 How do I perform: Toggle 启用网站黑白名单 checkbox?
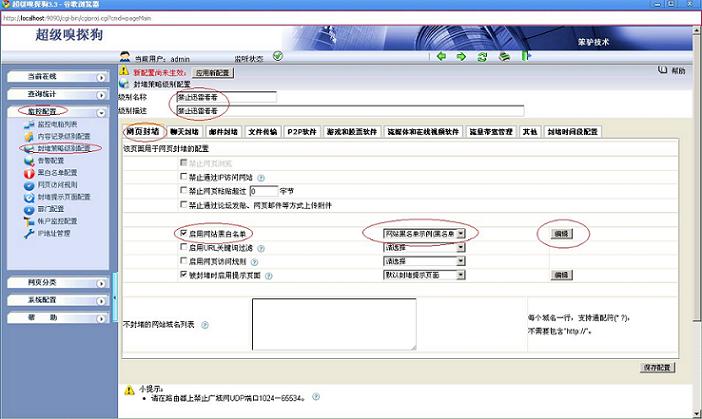click(183, 233)
